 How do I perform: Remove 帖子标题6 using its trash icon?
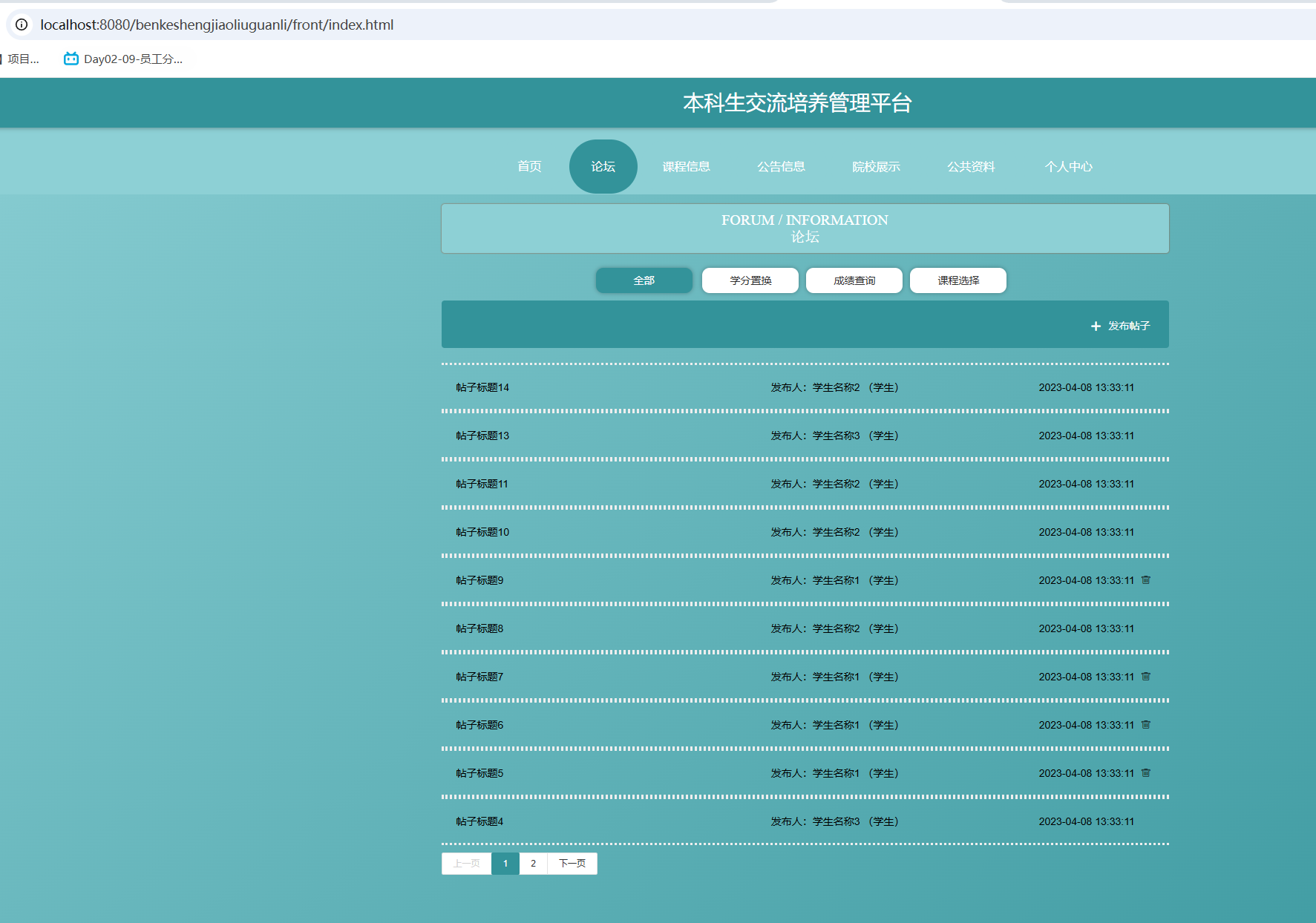click(1146, 725)
